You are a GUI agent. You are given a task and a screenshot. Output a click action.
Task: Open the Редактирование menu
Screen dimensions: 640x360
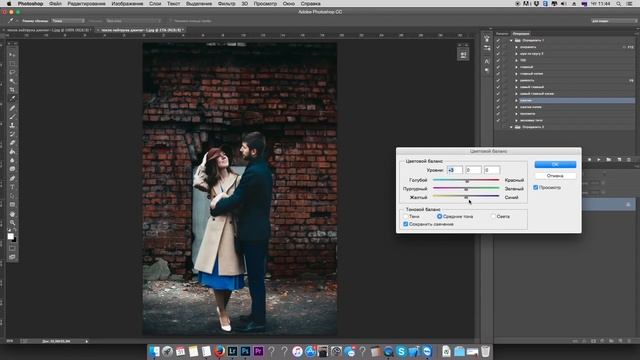(x=87, y=4)
